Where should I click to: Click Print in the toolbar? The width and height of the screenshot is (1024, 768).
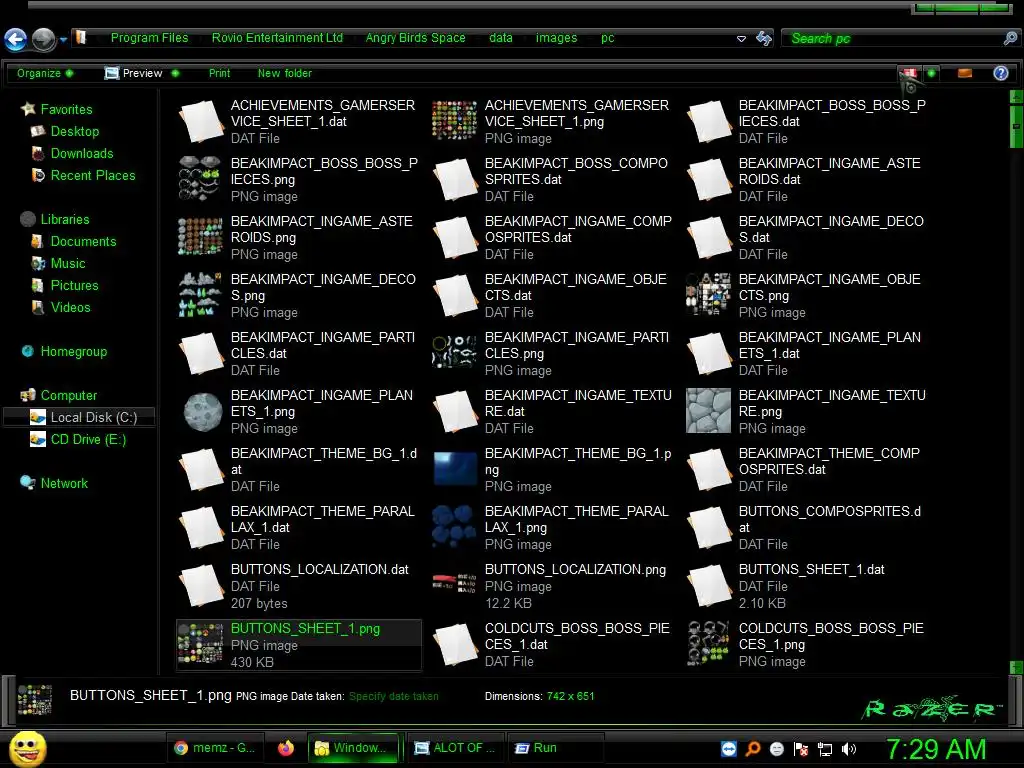pos(219,73)
